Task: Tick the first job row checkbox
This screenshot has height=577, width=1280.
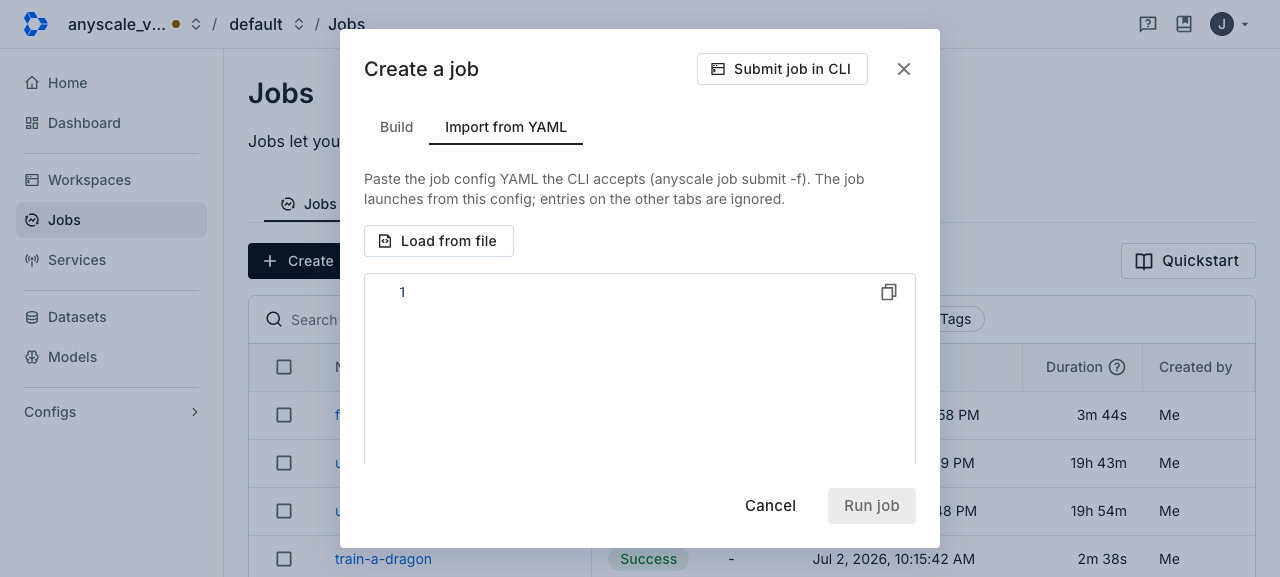Action: [284, 415]
